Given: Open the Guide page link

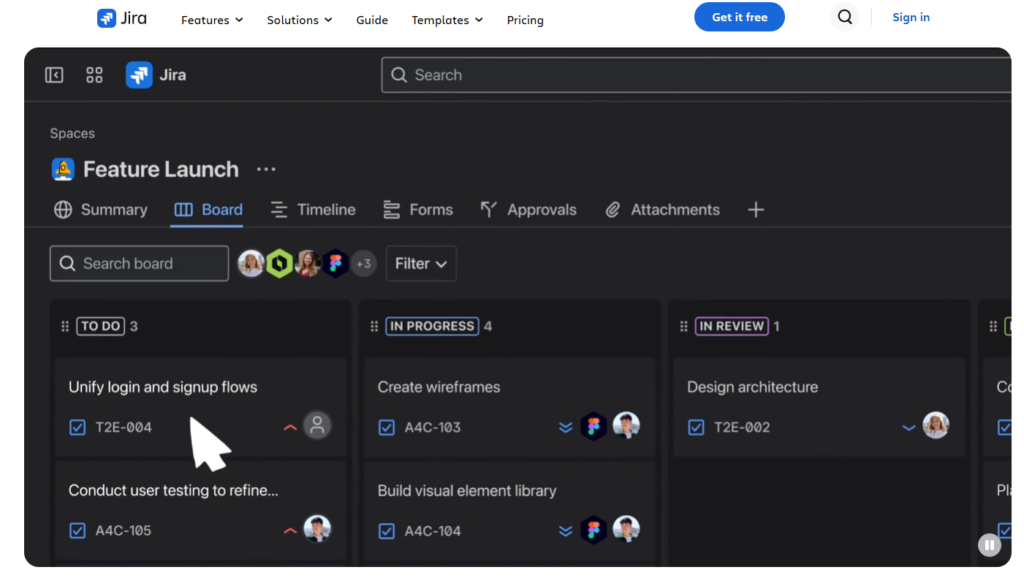Looking at the screenshot, I should 372,20.
